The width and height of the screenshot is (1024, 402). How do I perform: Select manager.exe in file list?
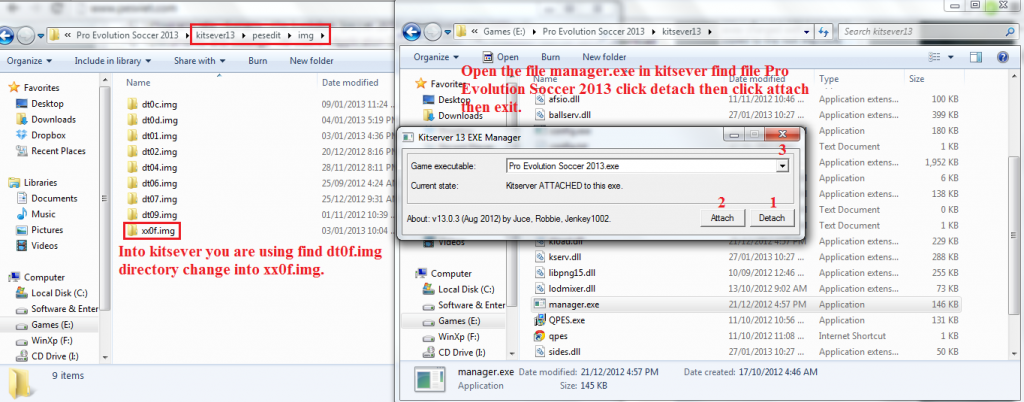(745, 304)
